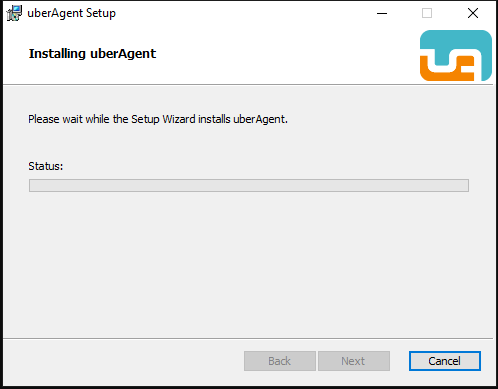
Task: Cancel the uberAgent installation
Action: click(445, 361)
